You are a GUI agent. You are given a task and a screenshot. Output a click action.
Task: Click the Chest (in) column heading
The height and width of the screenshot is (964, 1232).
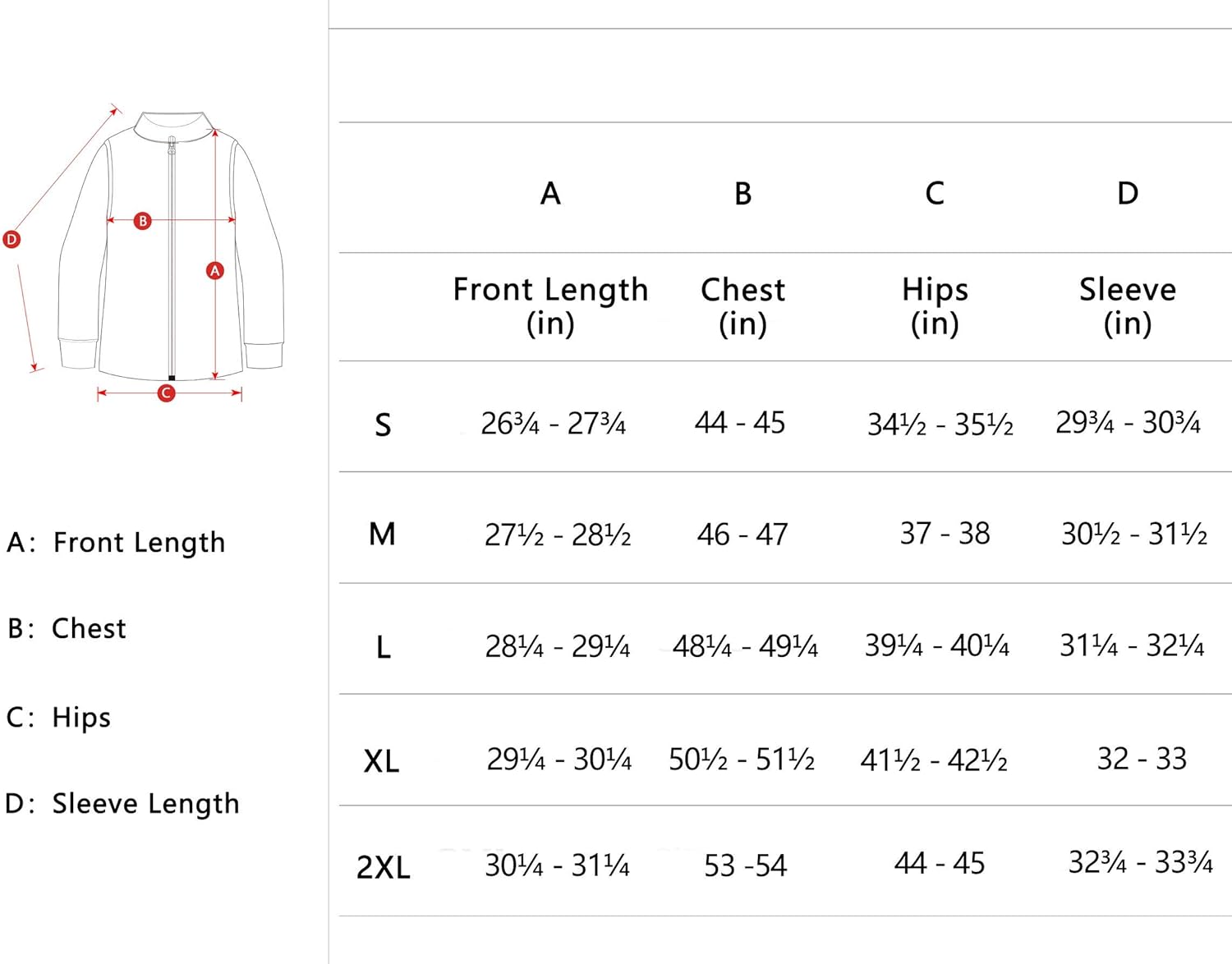point(742,305)
